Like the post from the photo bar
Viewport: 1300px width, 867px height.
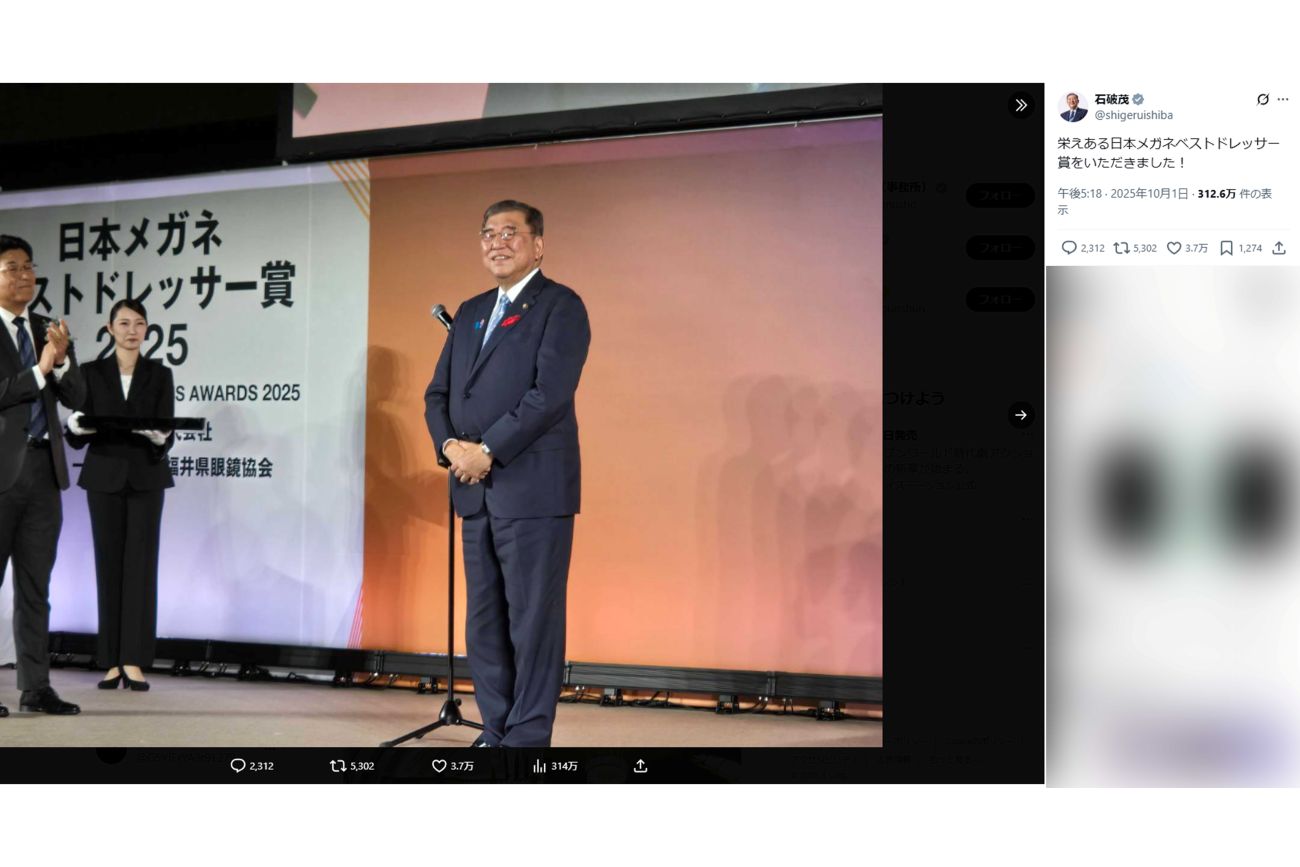coord(439,766)
